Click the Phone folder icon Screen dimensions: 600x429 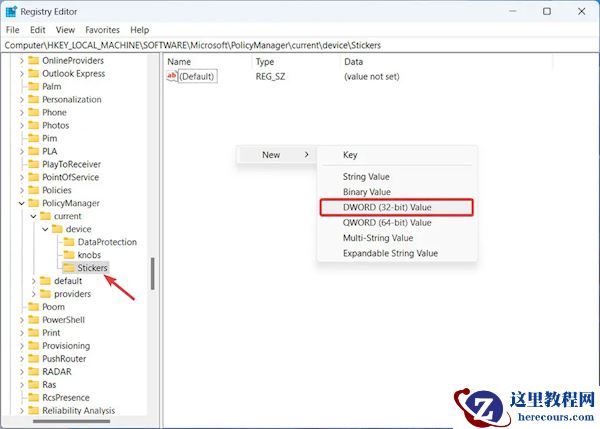(34, 113)
